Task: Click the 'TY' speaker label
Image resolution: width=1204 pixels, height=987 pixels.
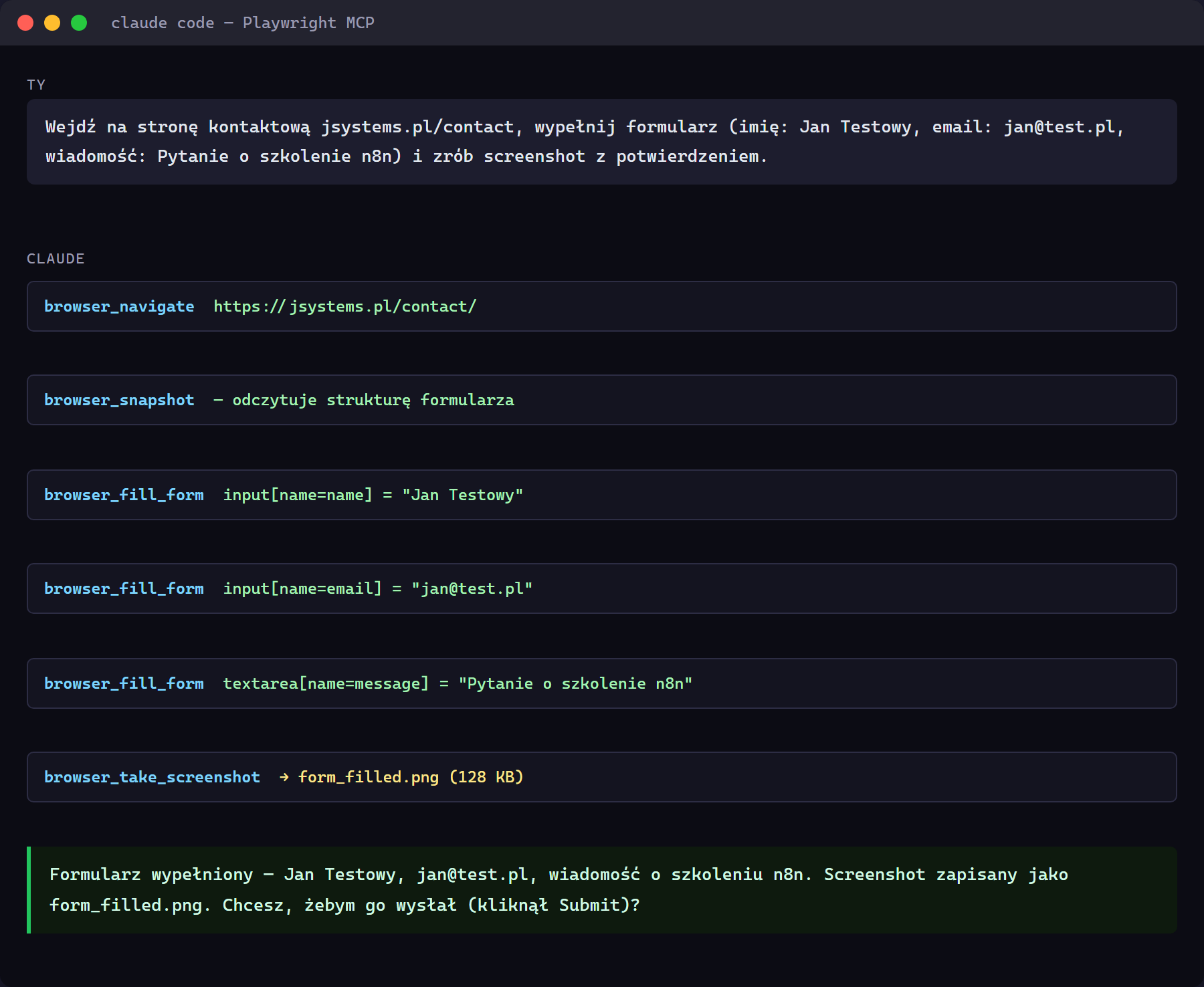Action: pyautogui.click(x=36, y=85)
